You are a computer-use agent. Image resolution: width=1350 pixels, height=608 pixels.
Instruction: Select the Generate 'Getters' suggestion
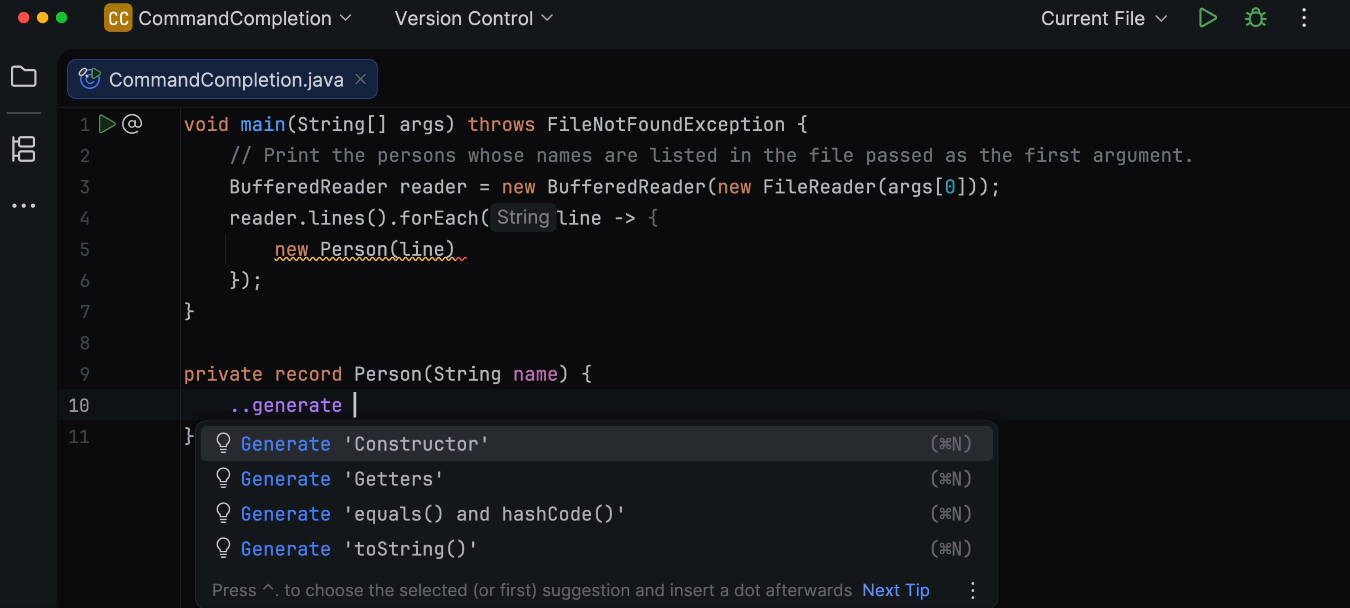[x=597, y=479]
